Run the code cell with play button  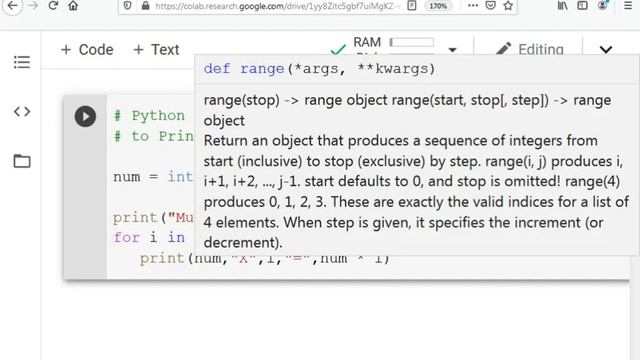coord(85,116)
